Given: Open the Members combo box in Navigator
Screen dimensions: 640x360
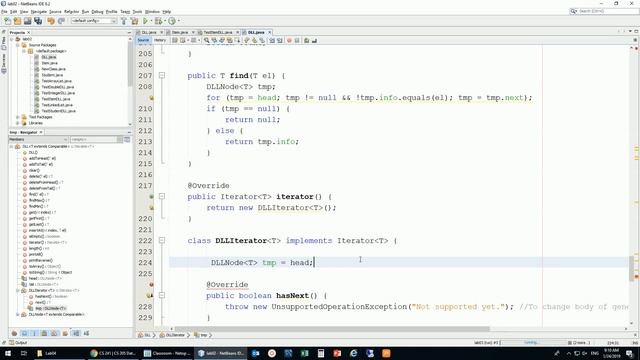Looking at the screenshot, I should pyautogui.click(x=38, y=140).
